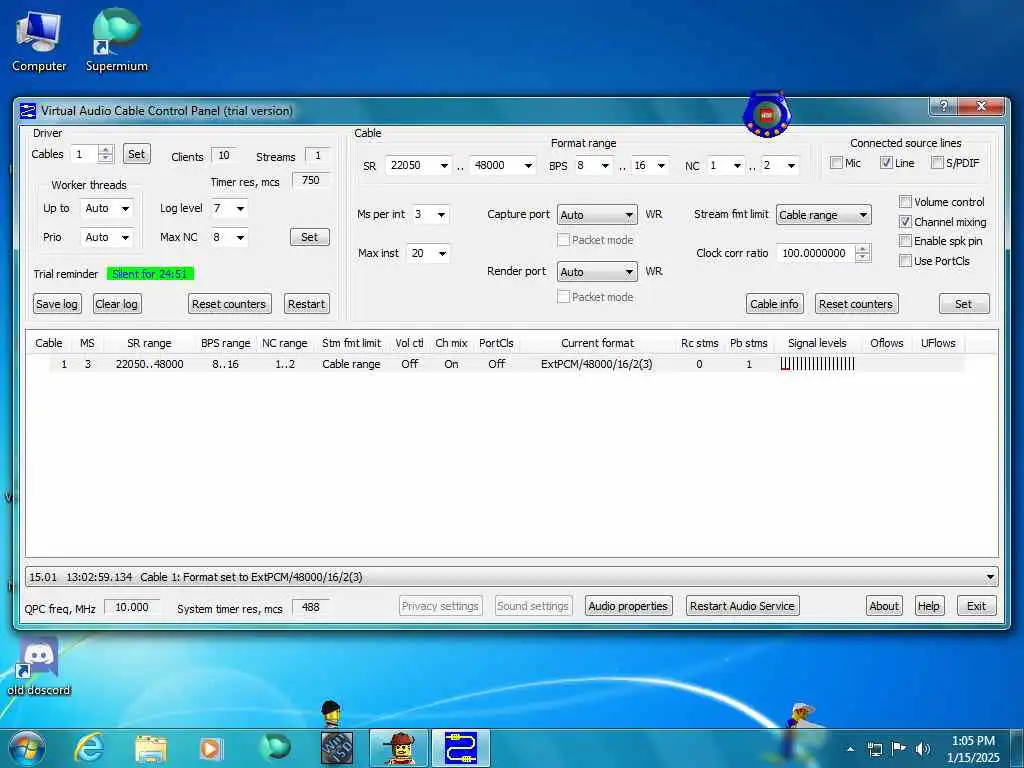Viewport: 1024px width, 768px height.
Task: Click the title bar question mark help button
Action: click(943, 106)
